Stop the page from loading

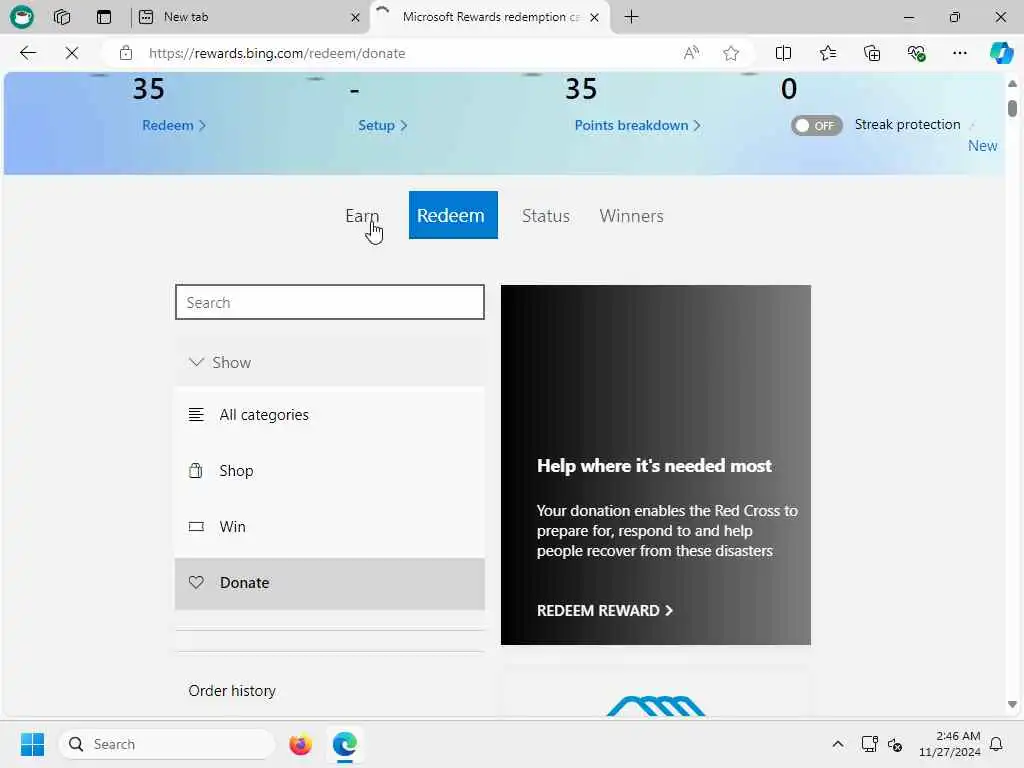point(72,53)
